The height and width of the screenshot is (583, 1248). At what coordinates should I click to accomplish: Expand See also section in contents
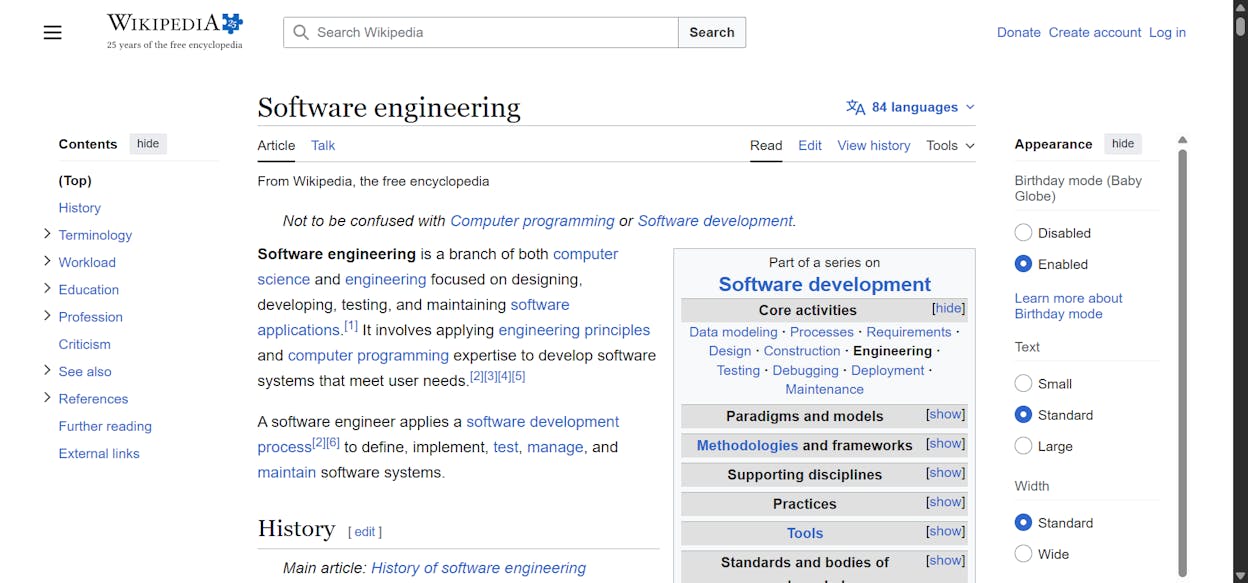[x=47, y=370]
